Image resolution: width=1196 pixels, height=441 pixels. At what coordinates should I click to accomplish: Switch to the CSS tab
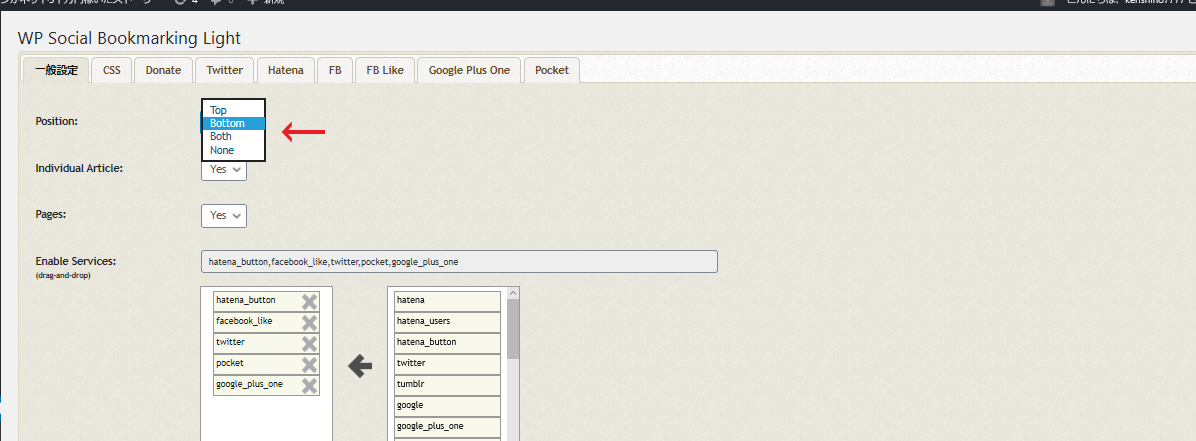[x=112, y=70]
